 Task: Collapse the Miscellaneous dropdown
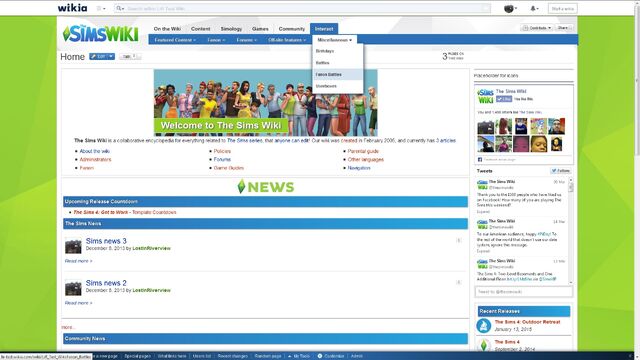tap(334, 40)
